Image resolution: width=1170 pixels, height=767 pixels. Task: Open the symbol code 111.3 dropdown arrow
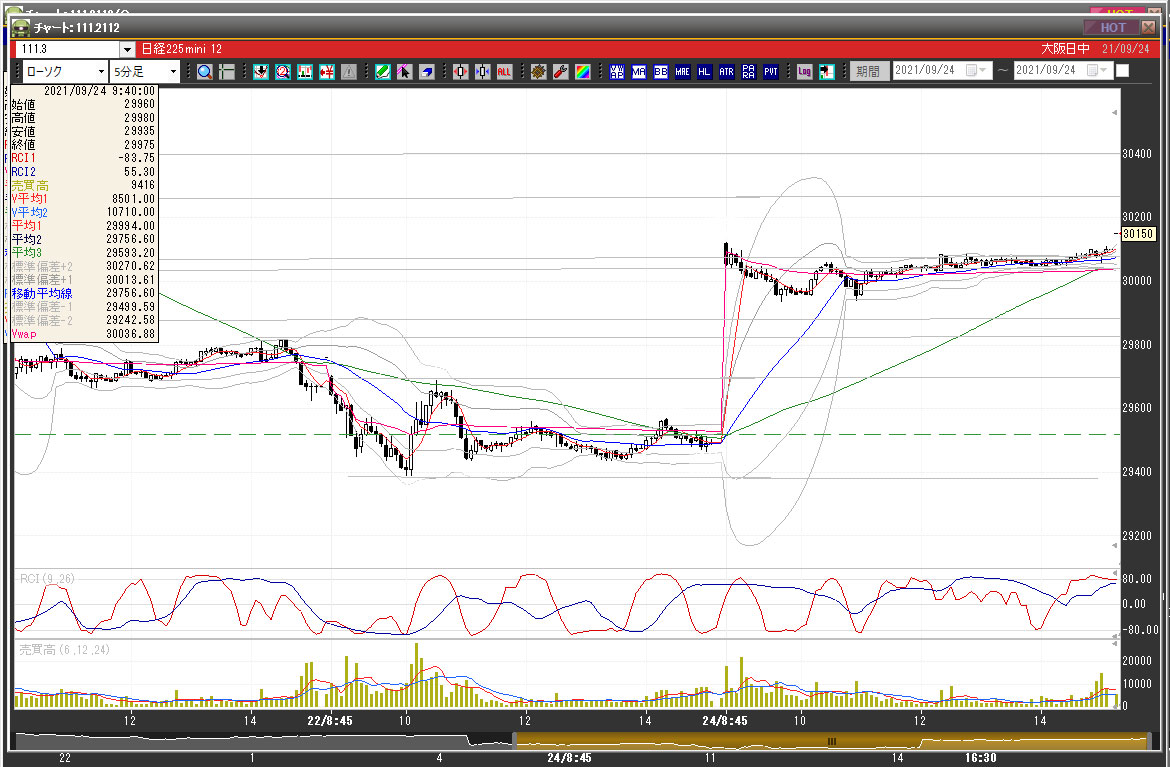click(x=127, y=49)
